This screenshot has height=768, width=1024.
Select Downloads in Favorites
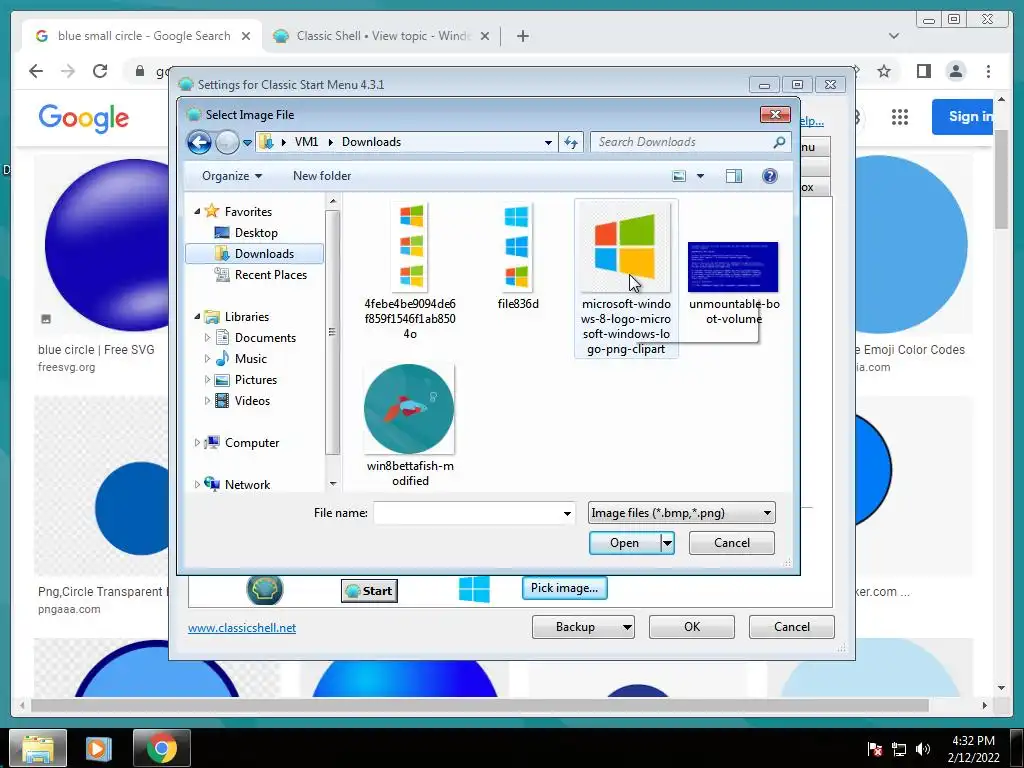[x=255, y=253]
